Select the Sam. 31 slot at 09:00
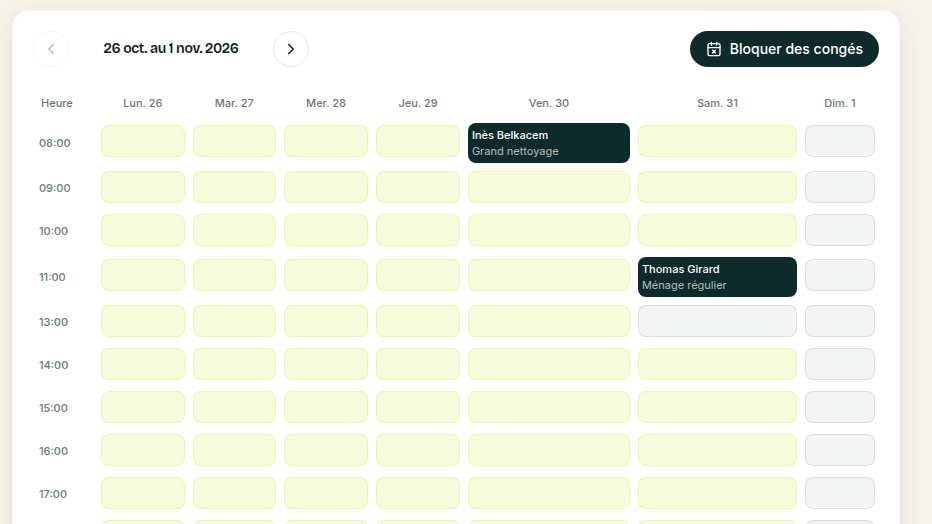Viewport: 932px width, 524px height. [x=717, y=187]
